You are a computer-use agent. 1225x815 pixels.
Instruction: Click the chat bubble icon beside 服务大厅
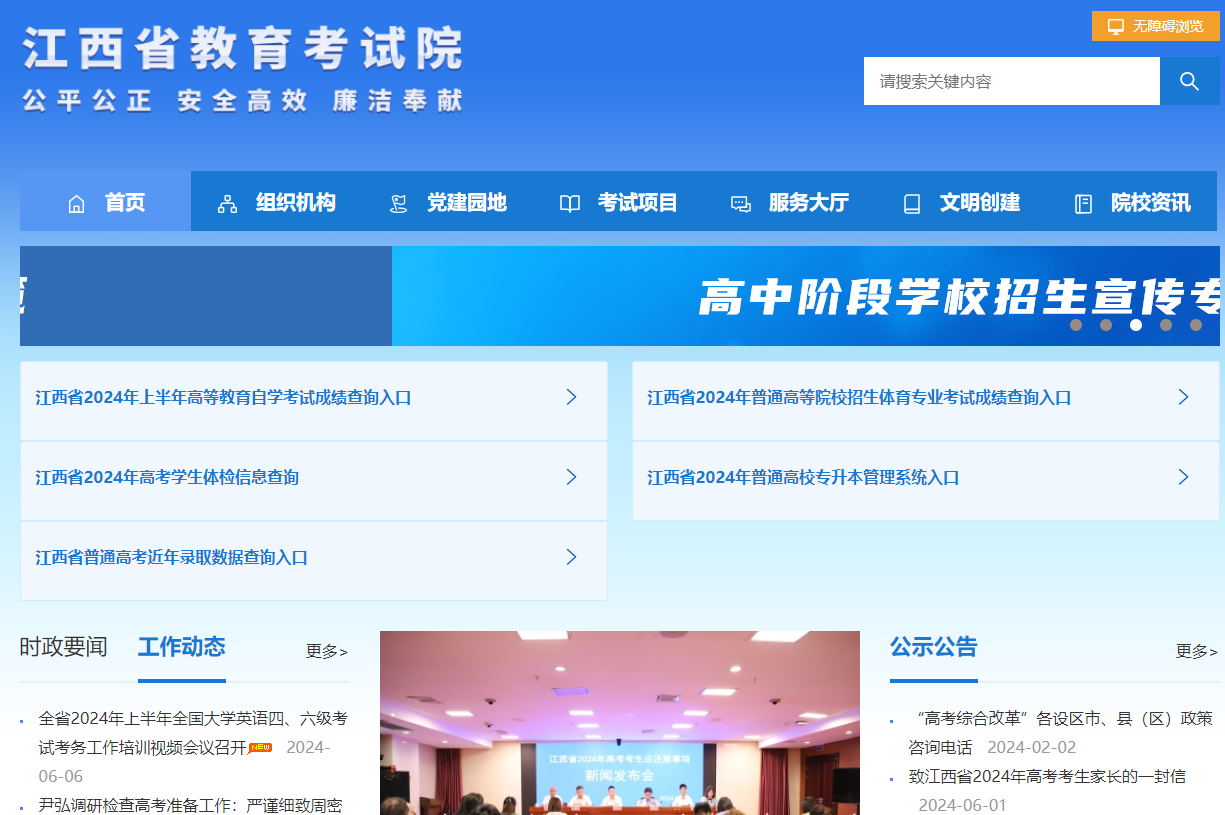point(740,204)
